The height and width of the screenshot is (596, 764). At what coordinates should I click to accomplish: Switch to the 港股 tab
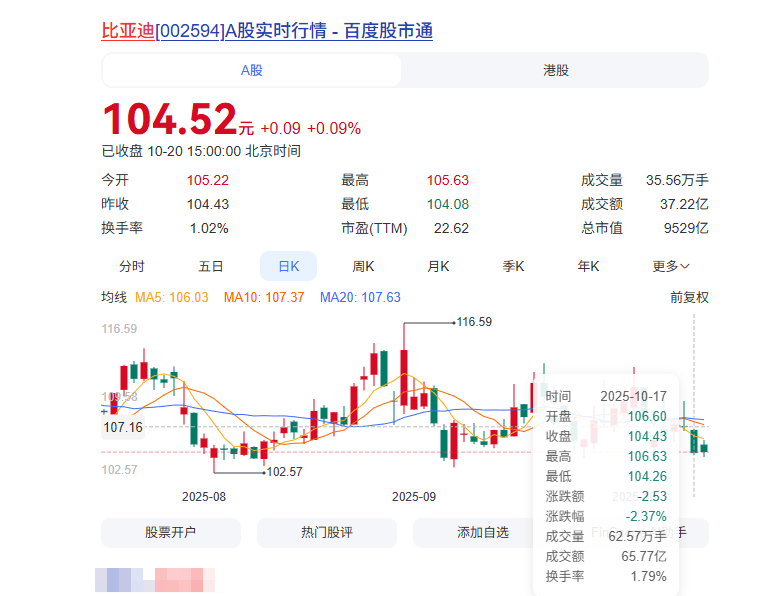tap(555, 70)
